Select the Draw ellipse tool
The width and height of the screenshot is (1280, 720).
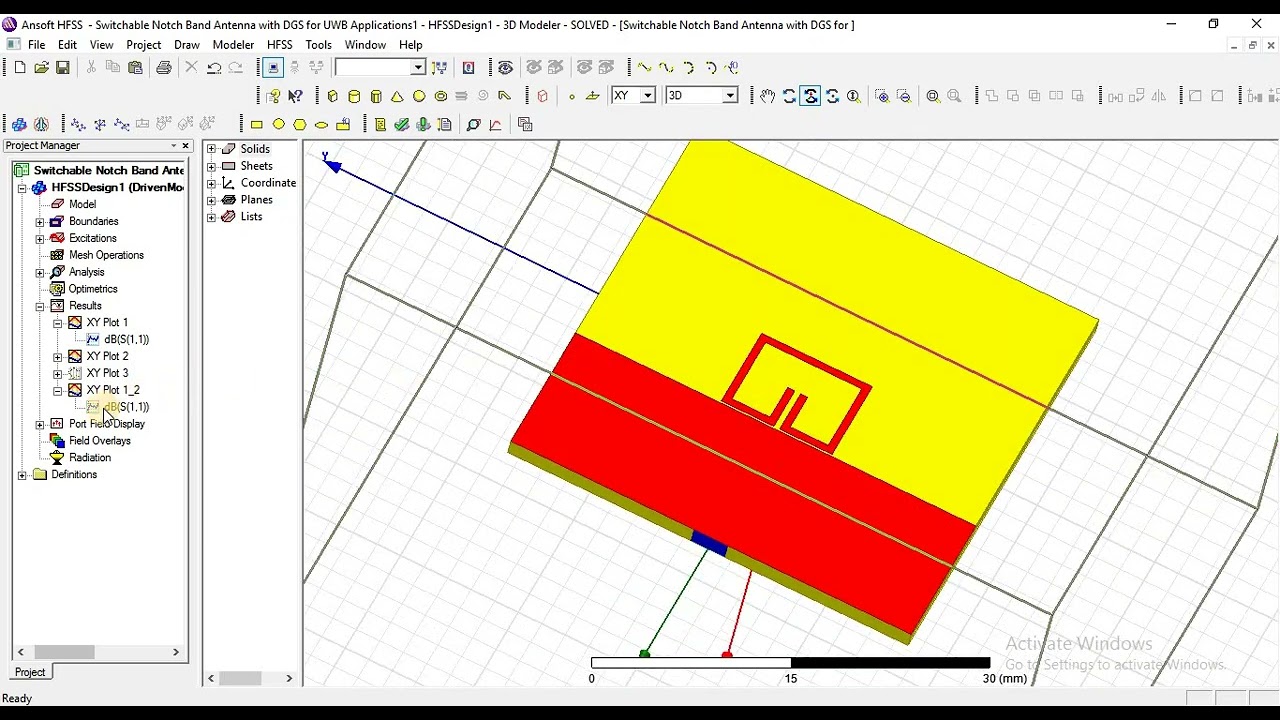321,124
